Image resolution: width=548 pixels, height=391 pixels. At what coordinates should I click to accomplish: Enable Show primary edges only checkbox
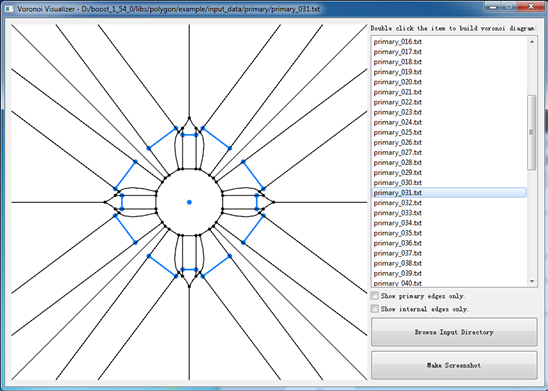pyautogui.click(x=375, y=296)
